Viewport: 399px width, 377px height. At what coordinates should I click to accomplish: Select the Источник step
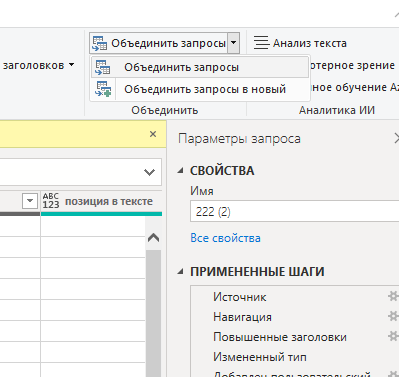[x=240, y=297]
